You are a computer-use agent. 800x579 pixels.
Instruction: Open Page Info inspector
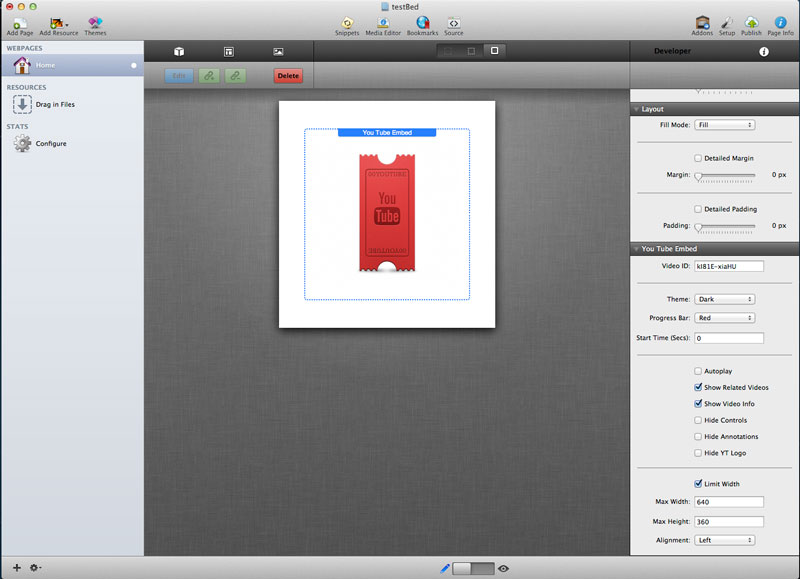(781, 22)
